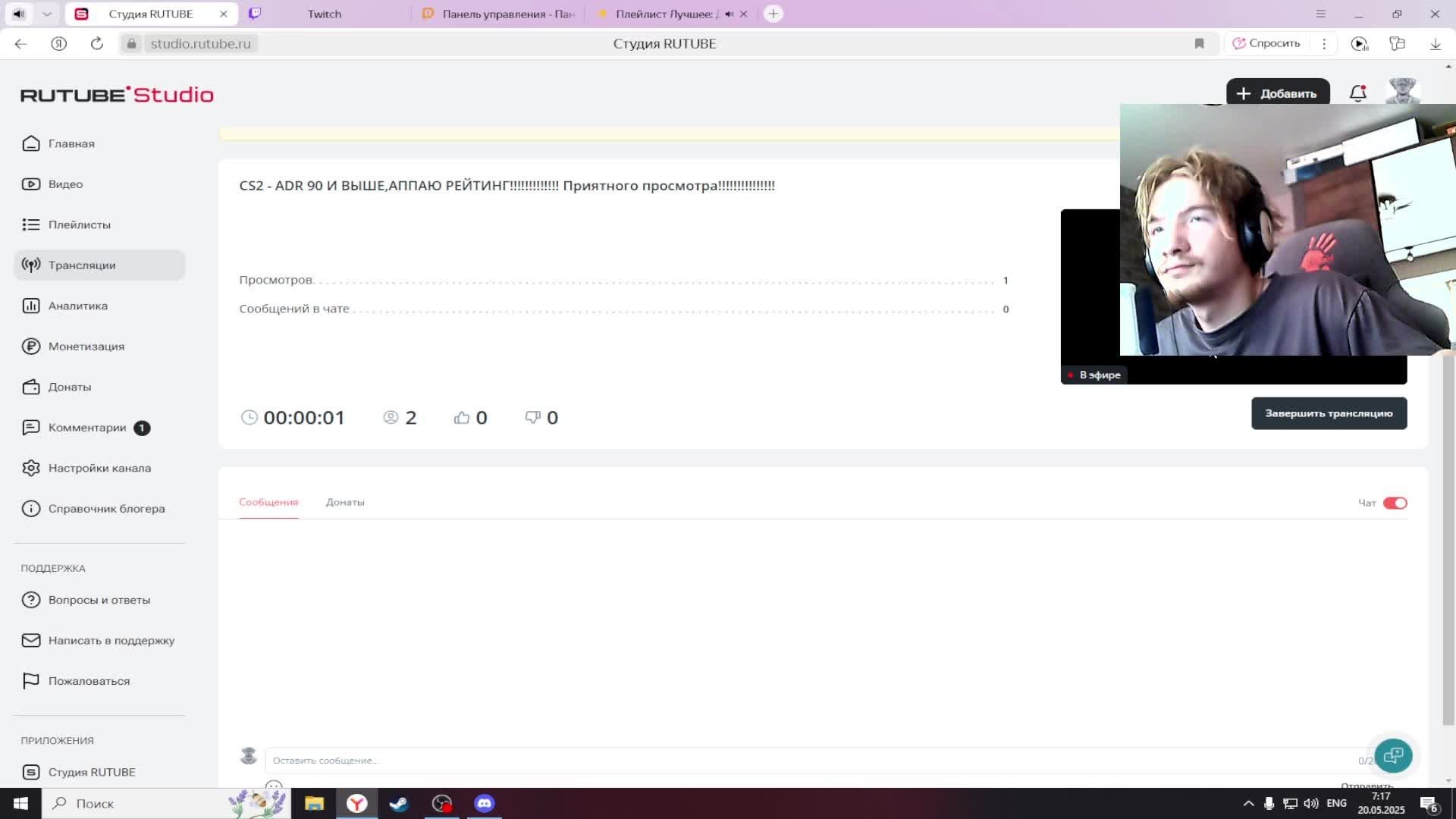Click the dislike thumbs-down icon
Viewport: 1456px width, 819px height.
(x=532, y=418)
